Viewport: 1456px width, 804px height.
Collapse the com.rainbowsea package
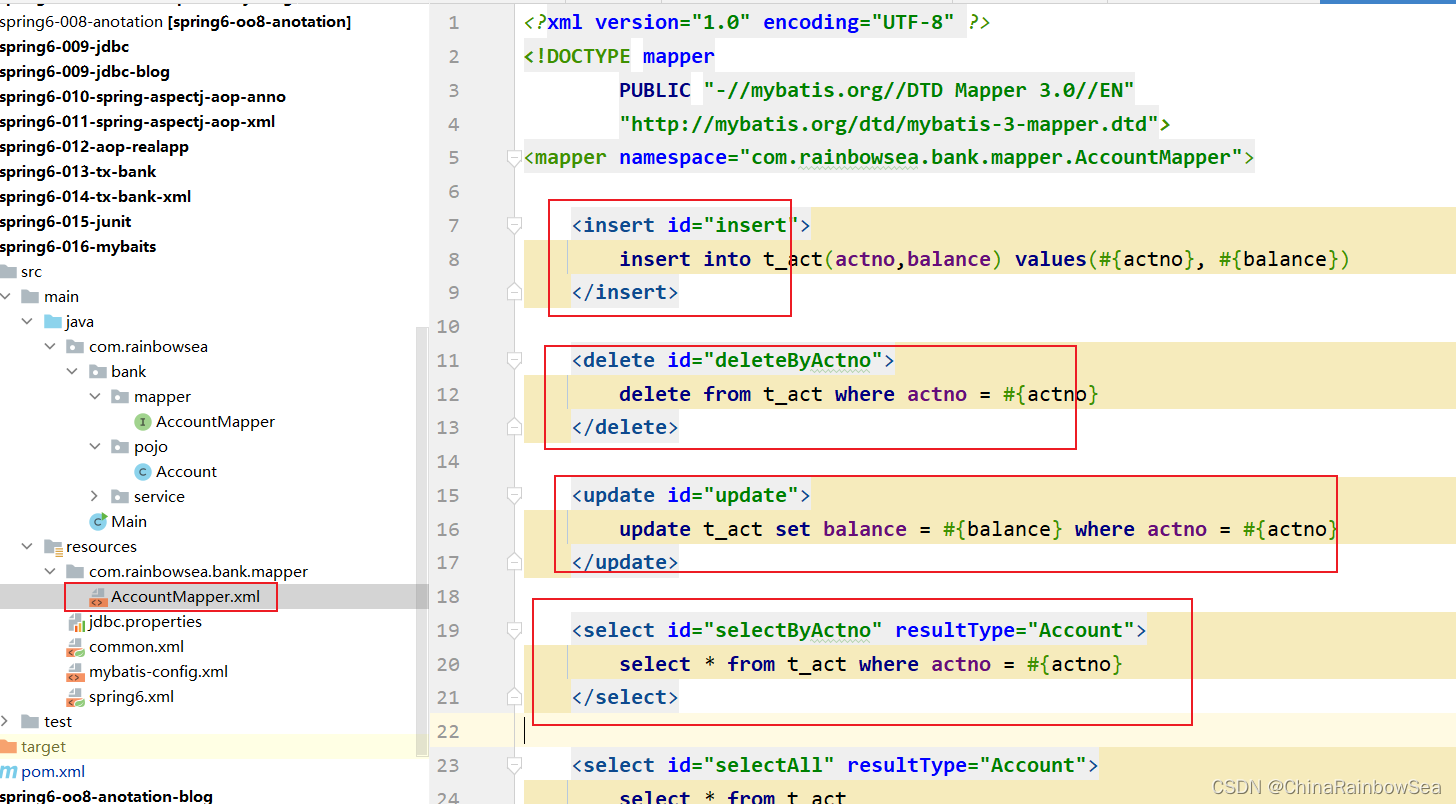coord(50,347)
